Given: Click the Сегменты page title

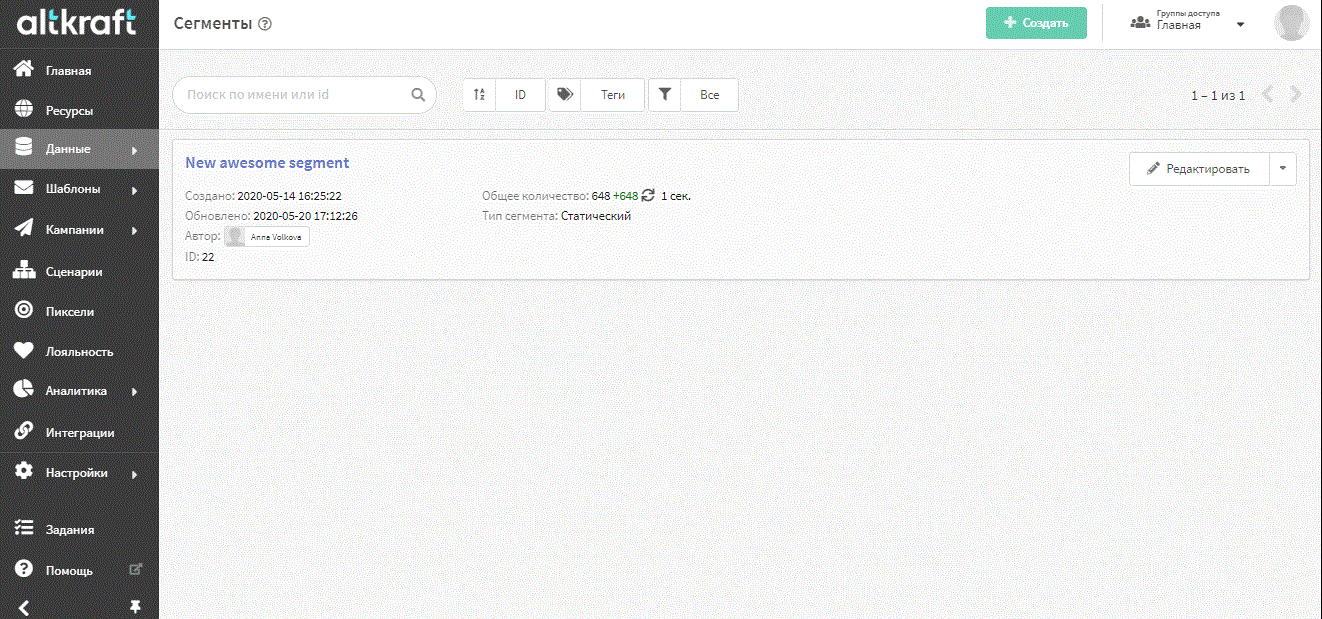Looking at the screenshot, I should pyautogui.click(x=213, y=24).
